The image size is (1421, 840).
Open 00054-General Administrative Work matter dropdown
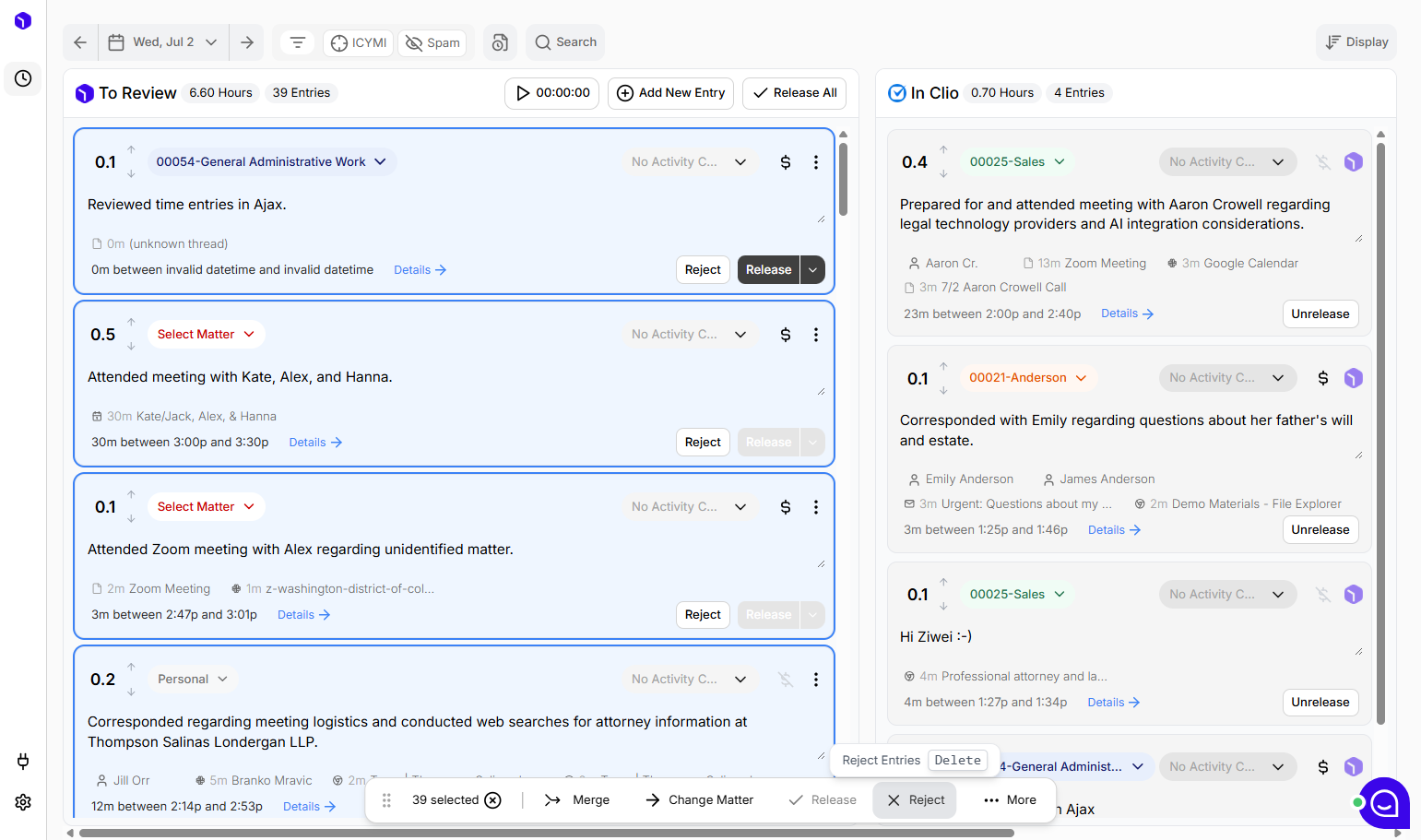(x=272, y=162)
